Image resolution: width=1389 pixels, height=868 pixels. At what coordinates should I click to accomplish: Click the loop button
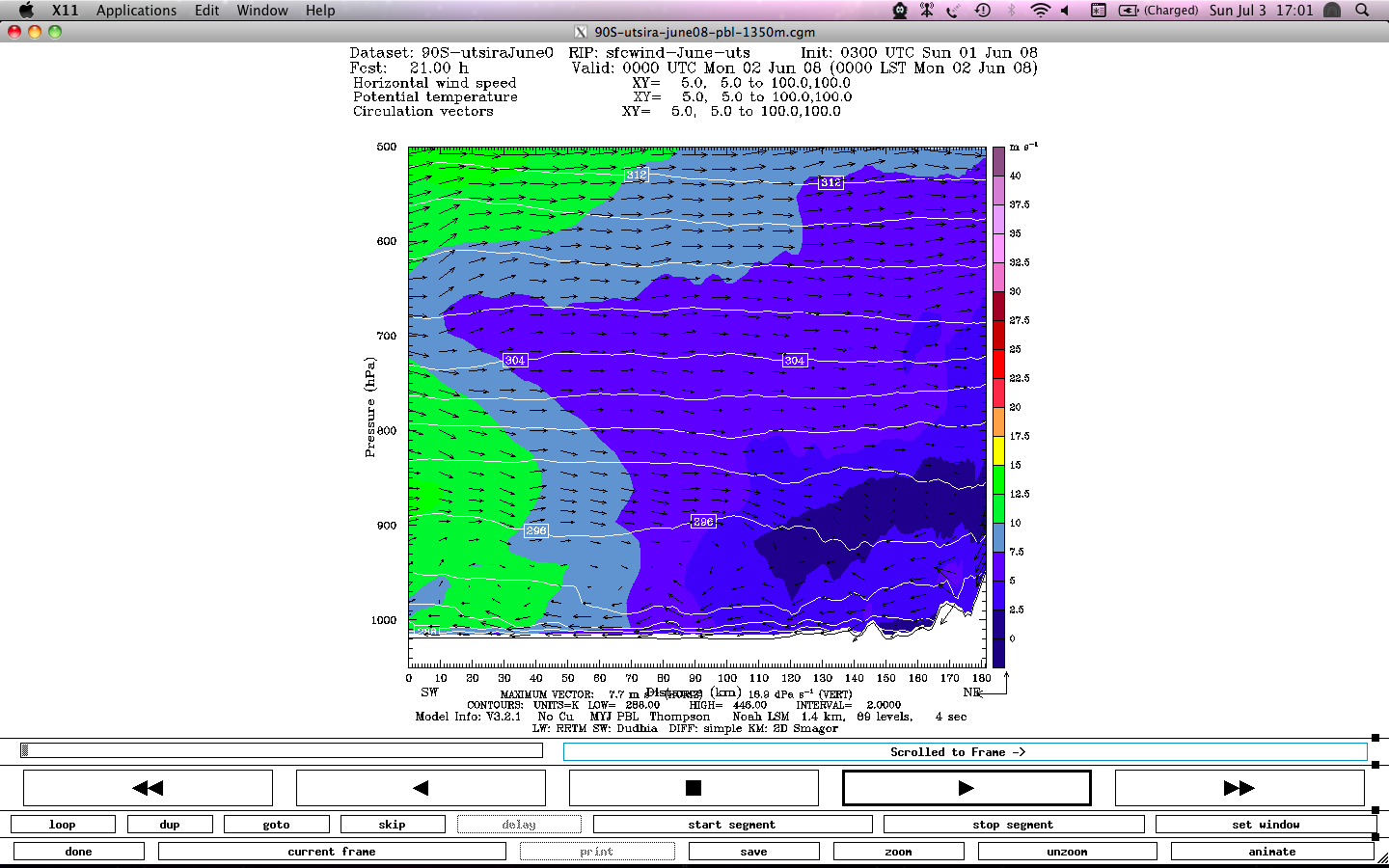63,825
